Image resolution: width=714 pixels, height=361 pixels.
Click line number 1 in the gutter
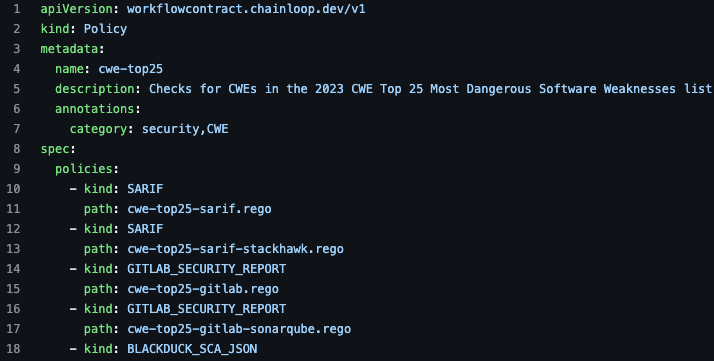16,9
